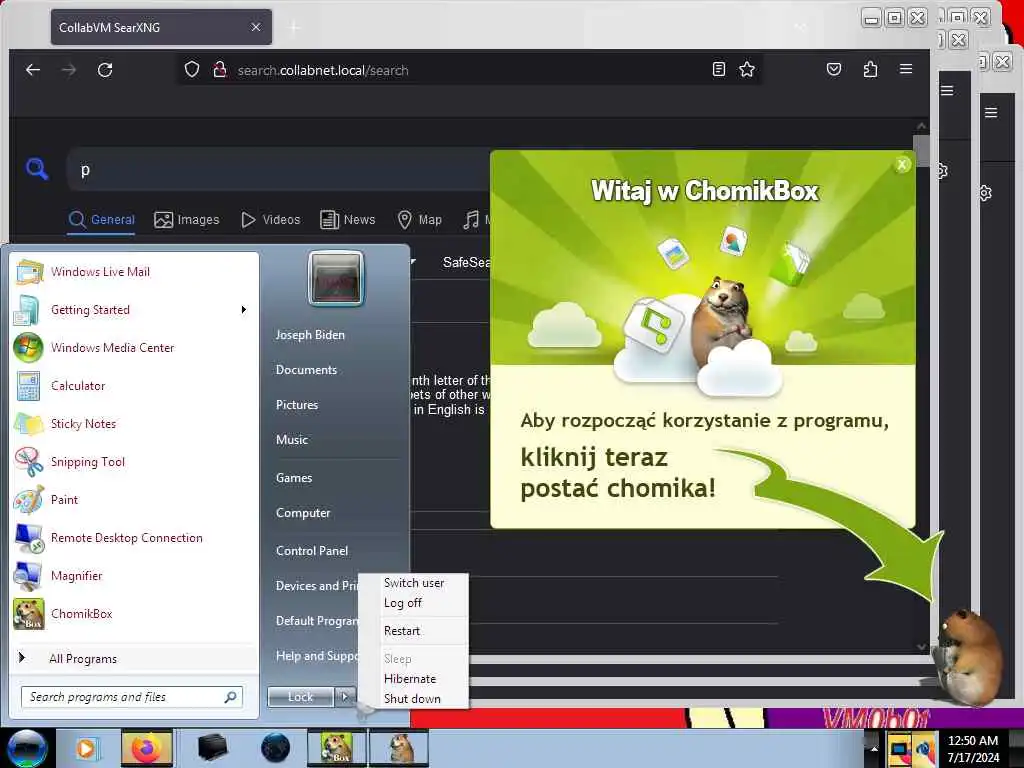Viewport: 1024px width, 768px height.
Task: Switch to the Images search tab
Action: click(x=187, y=220)
